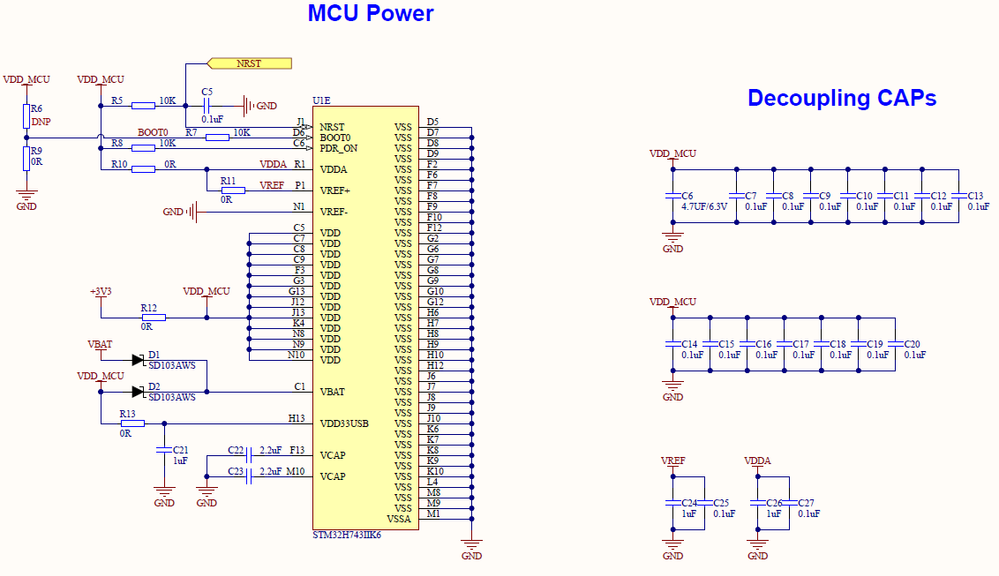This screenshot has height=576, width=999.
Task: Select resistor R12 symbol near +3V3
Action: [x=154, y=317]
